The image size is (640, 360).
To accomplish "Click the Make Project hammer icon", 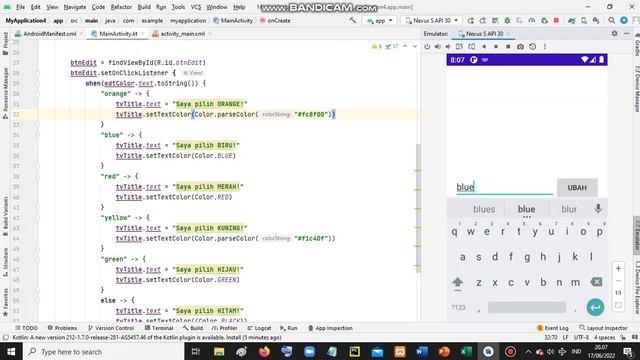I will [353, 20].
